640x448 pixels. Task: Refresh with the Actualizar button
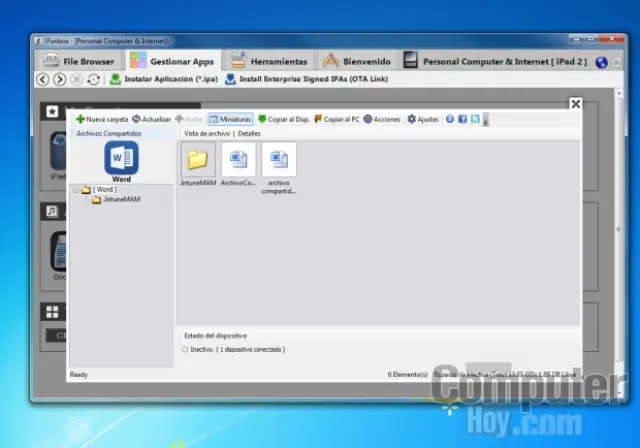pos(151,119)
